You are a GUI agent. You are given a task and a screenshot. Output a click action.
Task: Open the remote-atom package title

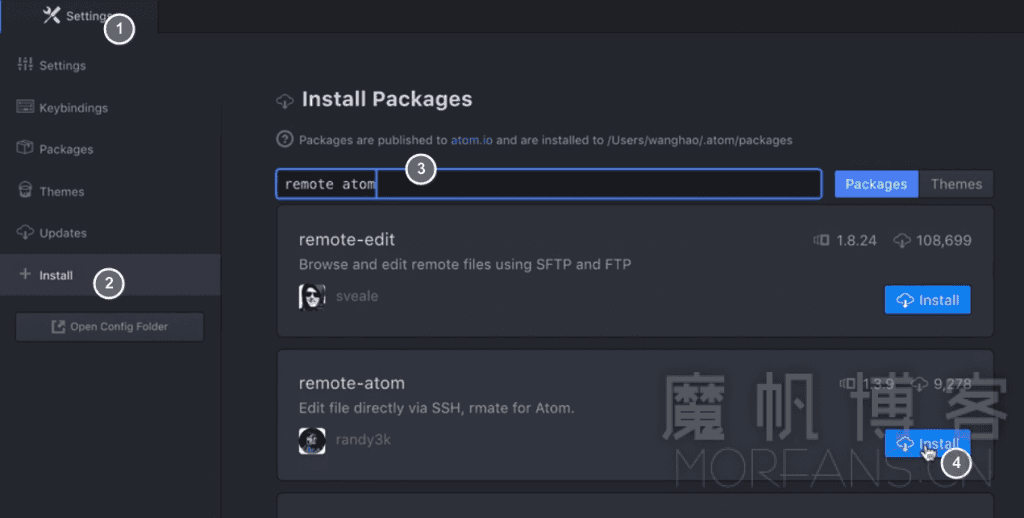[x=351, y=383]
